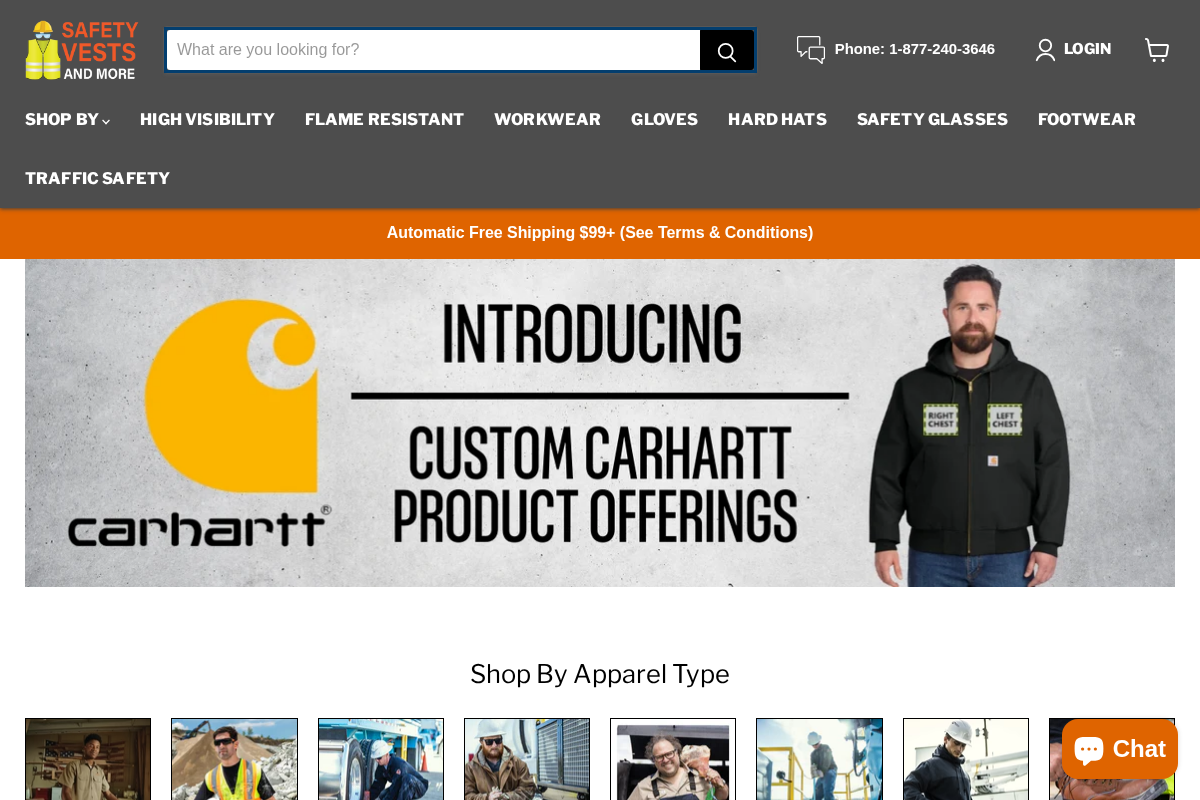Type in the search input field

click(430, 49)
